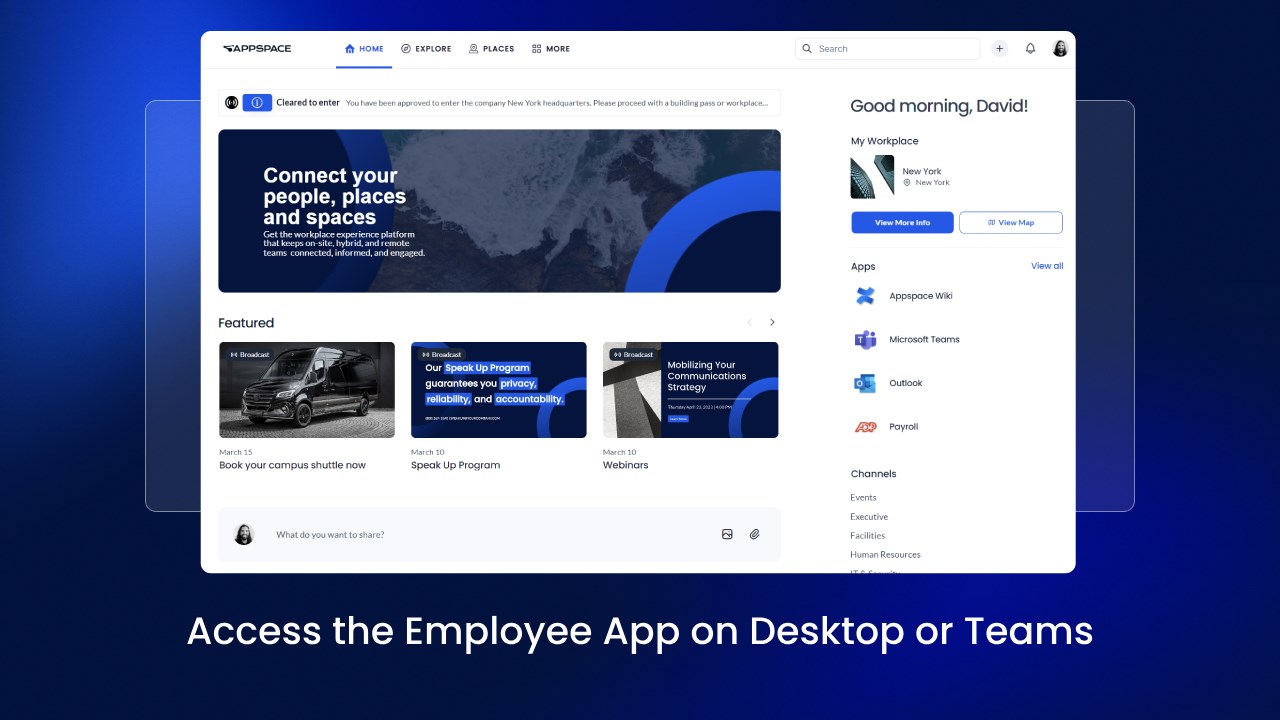1280x720 pixels.
Task: Open the Appspace Wiki app icon
Action: tap(865, 296)
